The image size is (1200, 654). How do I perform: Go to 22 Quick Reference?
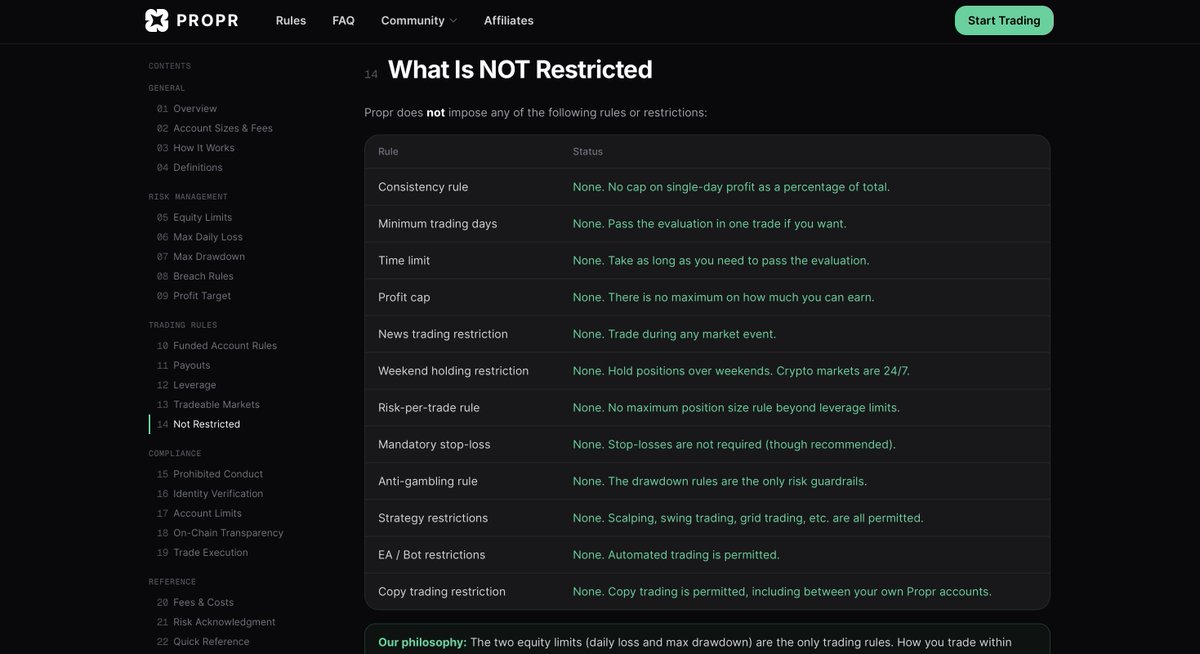pyautogui.click(x=203, y=642)
